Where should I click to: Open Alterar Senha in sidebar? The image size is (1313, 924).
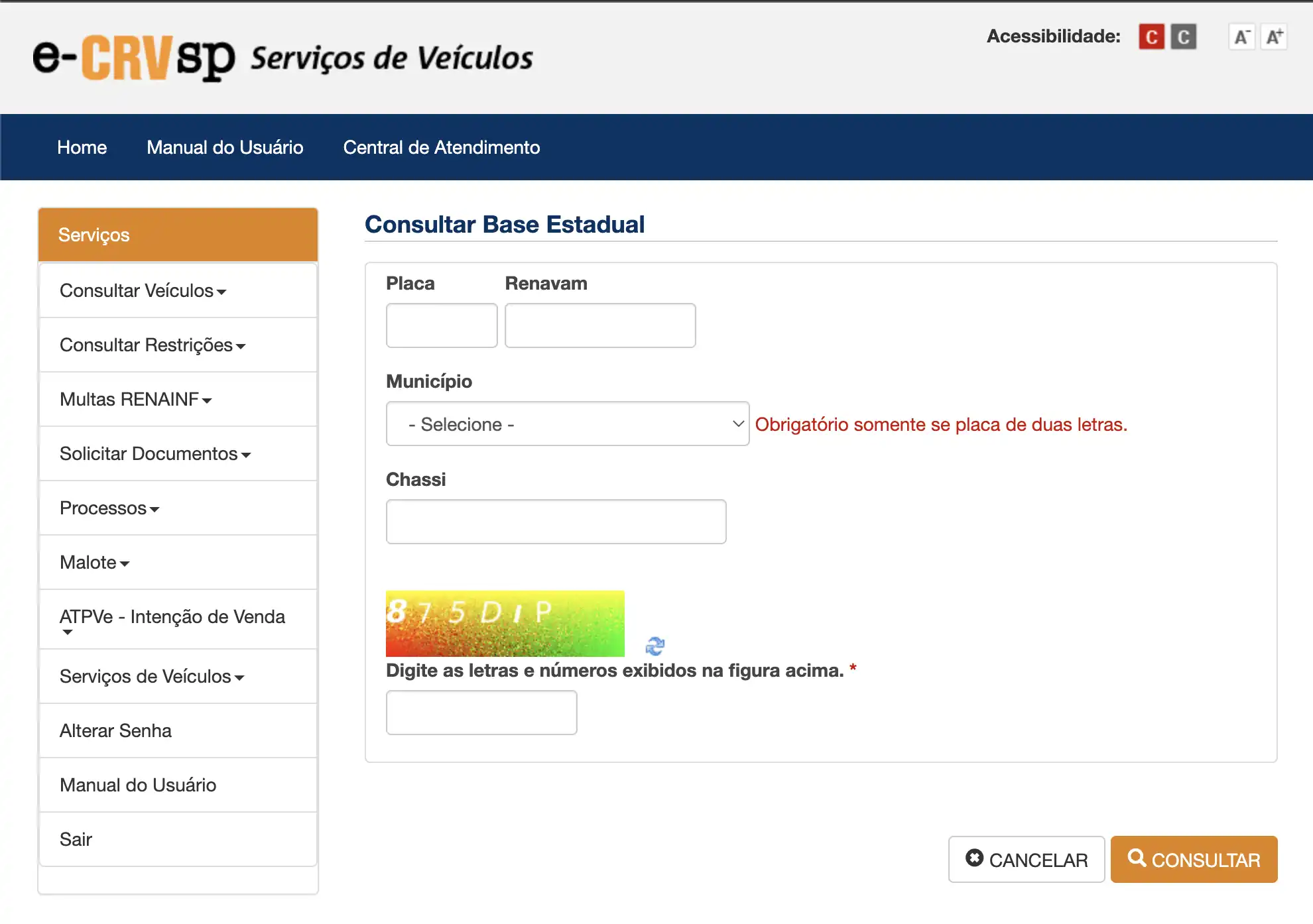[115, 731]
